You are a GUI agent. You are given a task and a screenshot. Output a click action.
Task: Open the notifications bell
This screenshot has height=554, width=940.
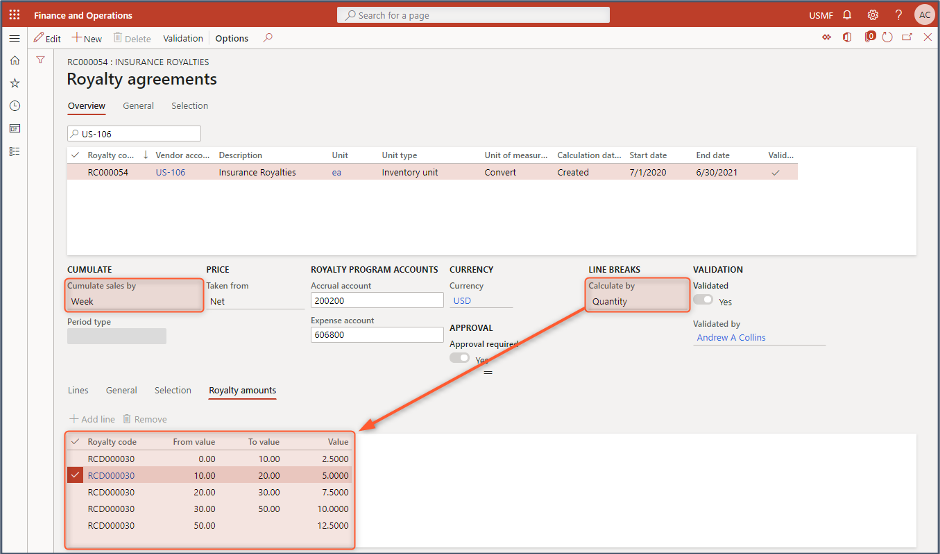click(847, 15)
